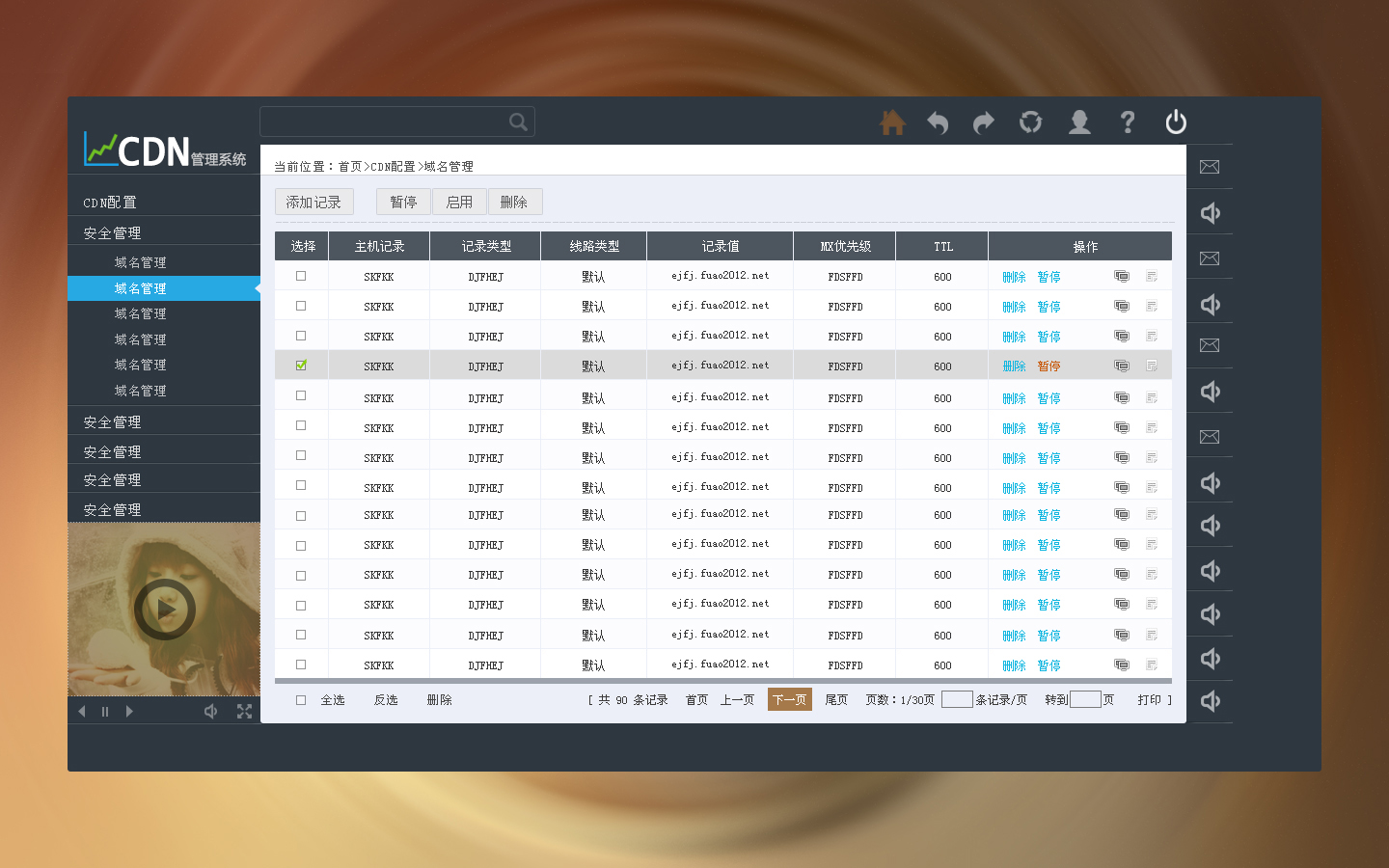The height and width of the screenshot is (868, 1389).
Task: Expand video to fullscreen
Action: click(244, 712)
